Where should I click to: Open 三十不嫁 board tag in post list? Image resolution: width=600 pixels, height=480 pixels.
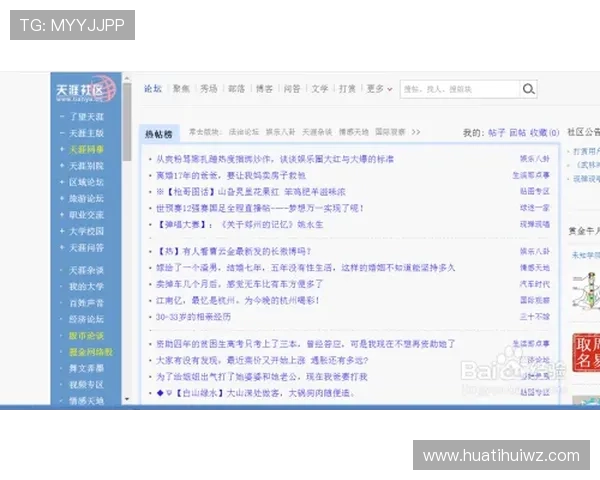coord(535,317)
